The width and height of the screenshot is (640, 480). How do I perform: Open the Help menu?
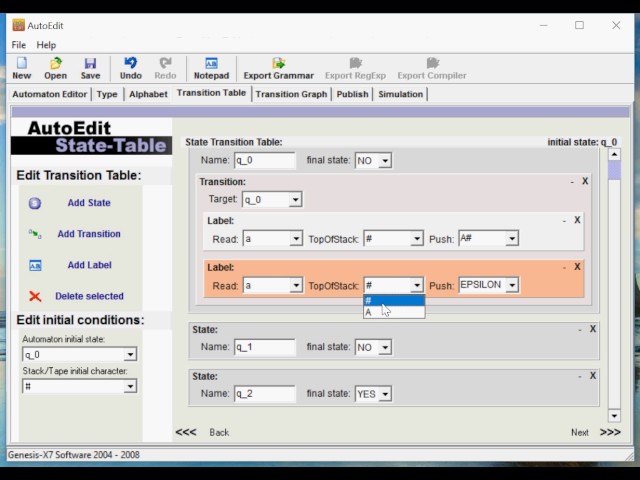click(x=46, y=45)
